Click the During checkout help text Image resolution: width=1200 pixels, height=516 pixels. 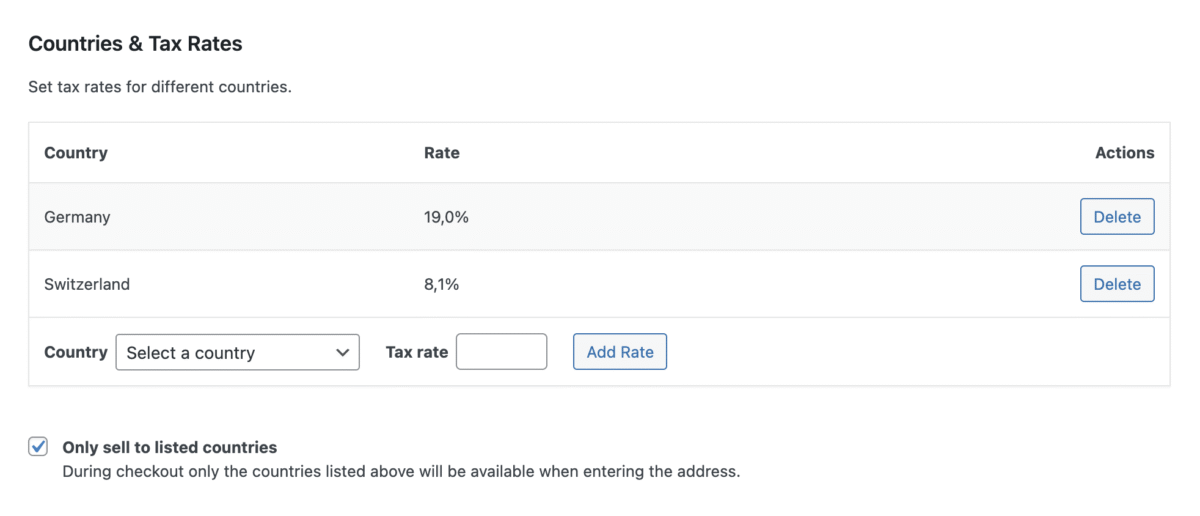pos(401,471)
